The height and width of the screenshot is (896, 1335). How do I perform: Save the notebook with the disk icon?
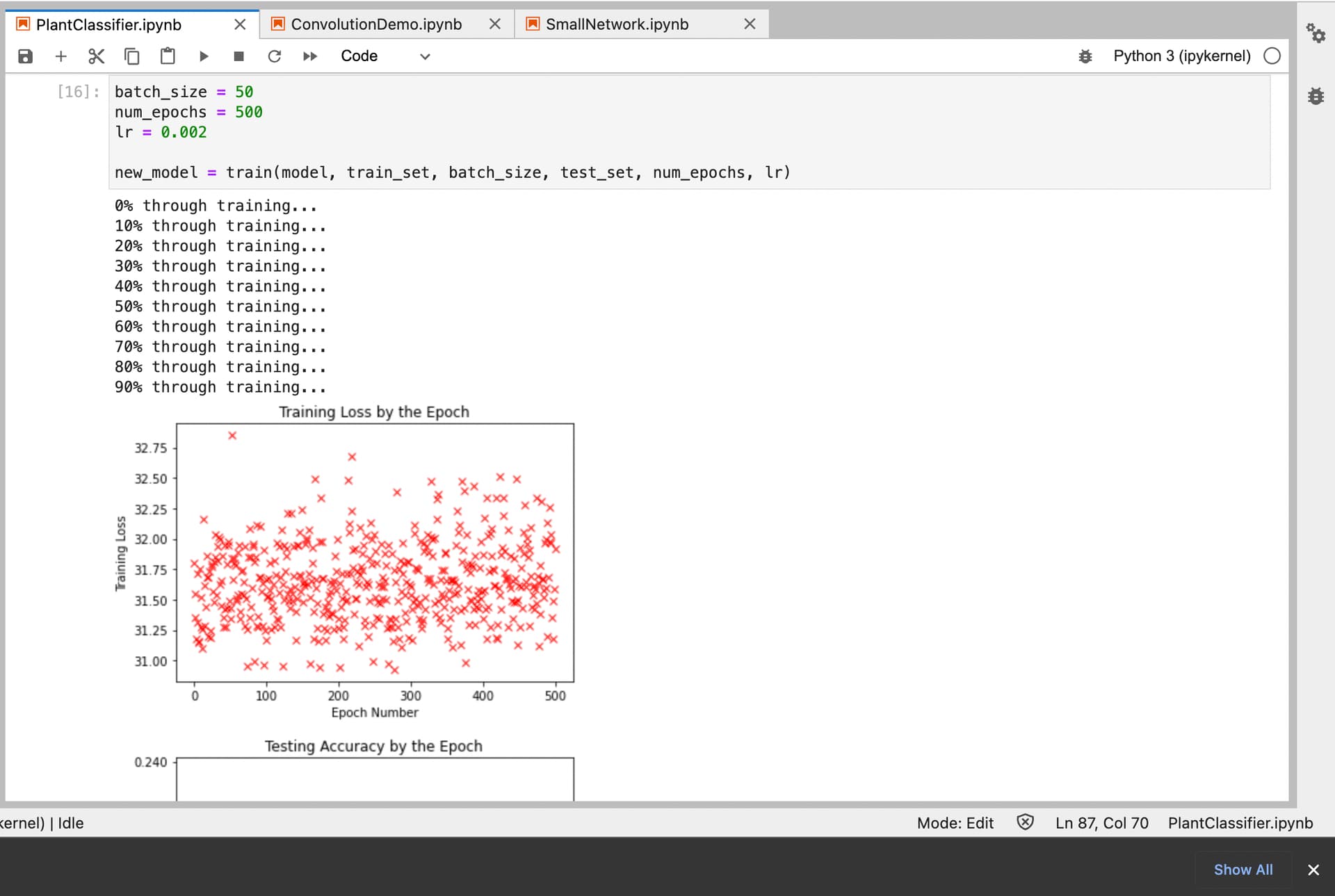[x=26, y=56]
